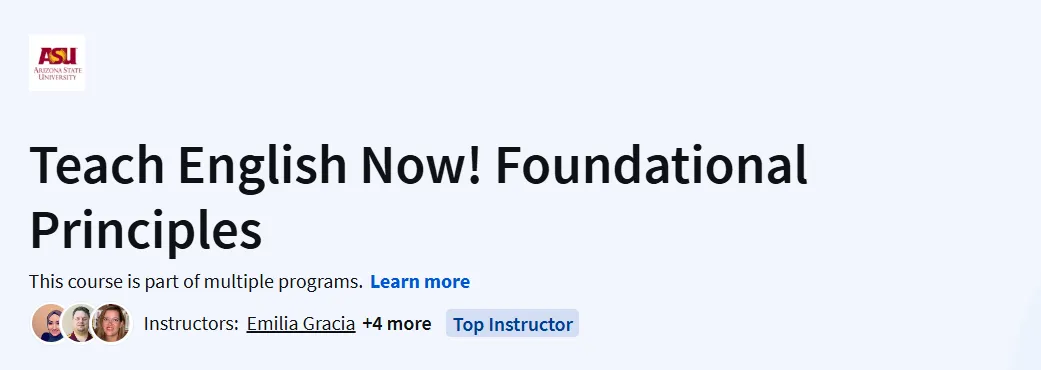Screen dimensions: 1041x370
Task: Click the word 'Principles' in the course title
Action: [146, 229]
